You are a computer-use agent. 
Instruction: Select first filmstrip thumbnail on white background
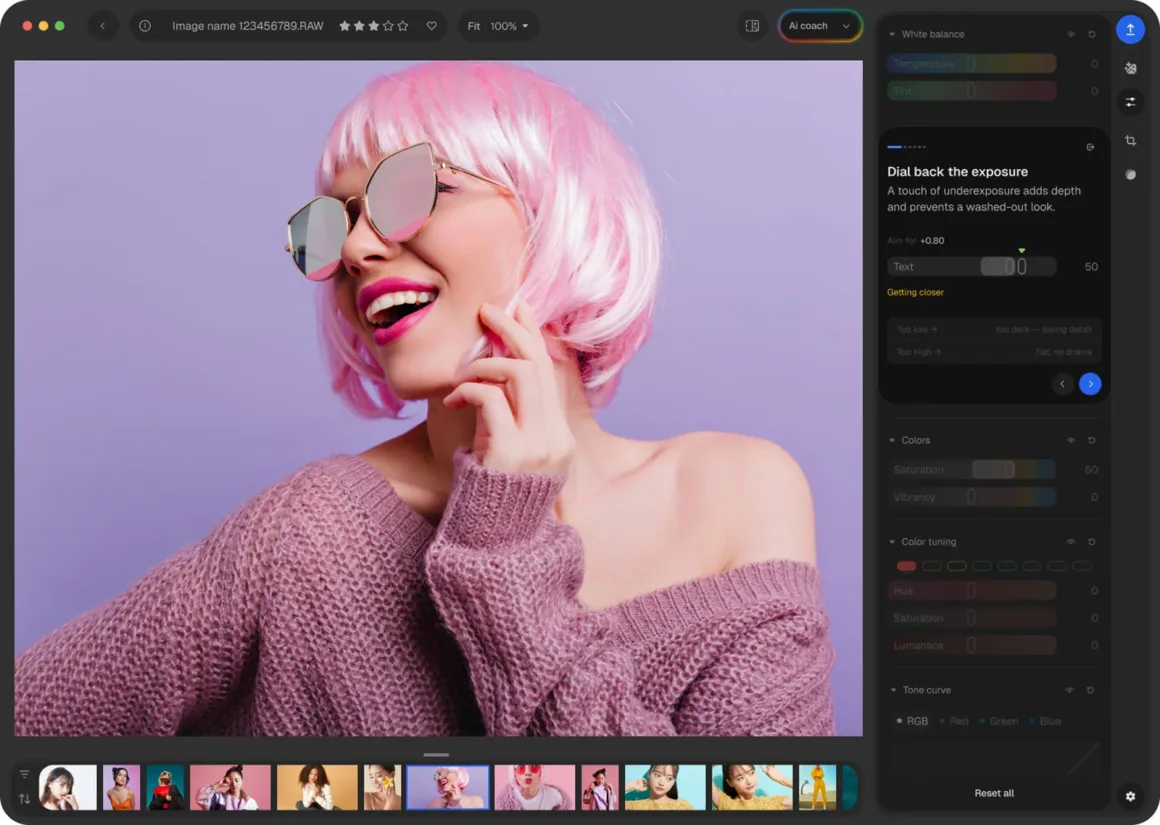coord(67,787)
